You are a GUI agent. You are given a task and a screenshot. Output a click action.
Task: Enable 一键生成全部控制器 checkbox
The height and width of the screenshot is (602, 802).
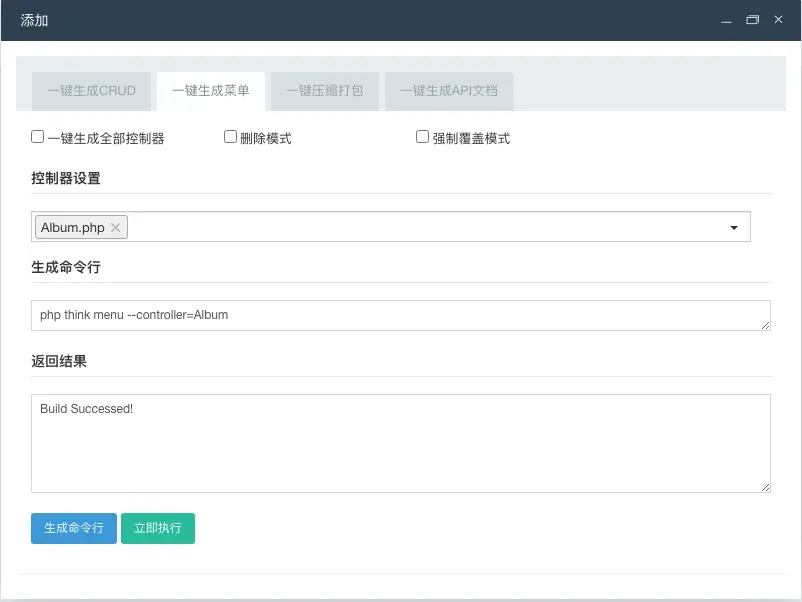point(37,137)
